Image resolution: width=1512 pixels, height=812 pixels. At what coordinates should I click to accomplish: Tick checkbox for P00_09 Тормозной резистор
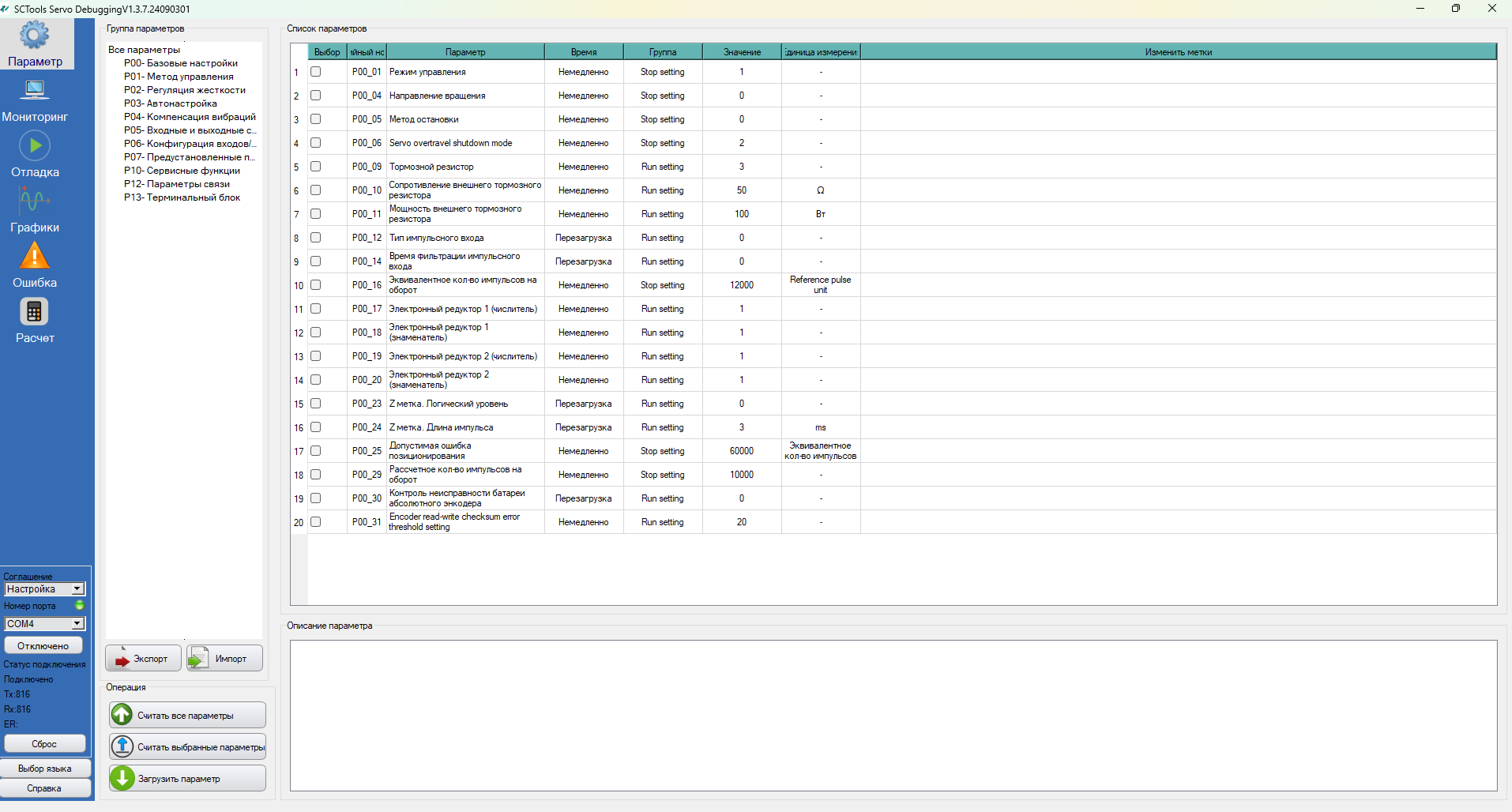tap(315, 167)
